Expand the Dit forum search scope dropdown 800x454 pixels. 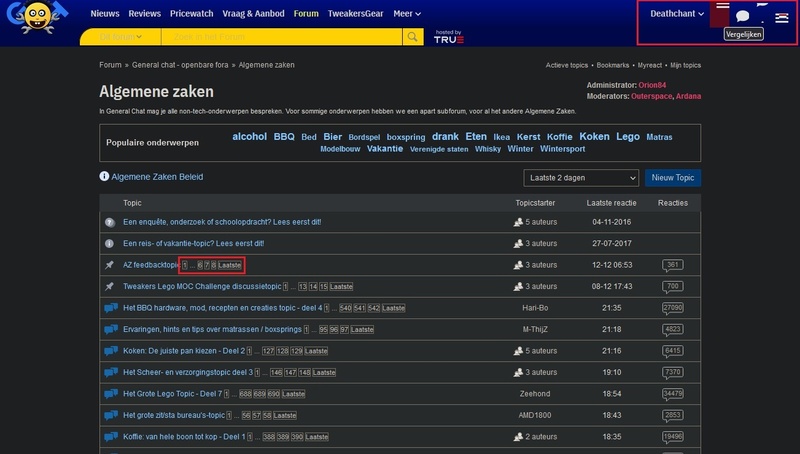(x=120, y=37)
